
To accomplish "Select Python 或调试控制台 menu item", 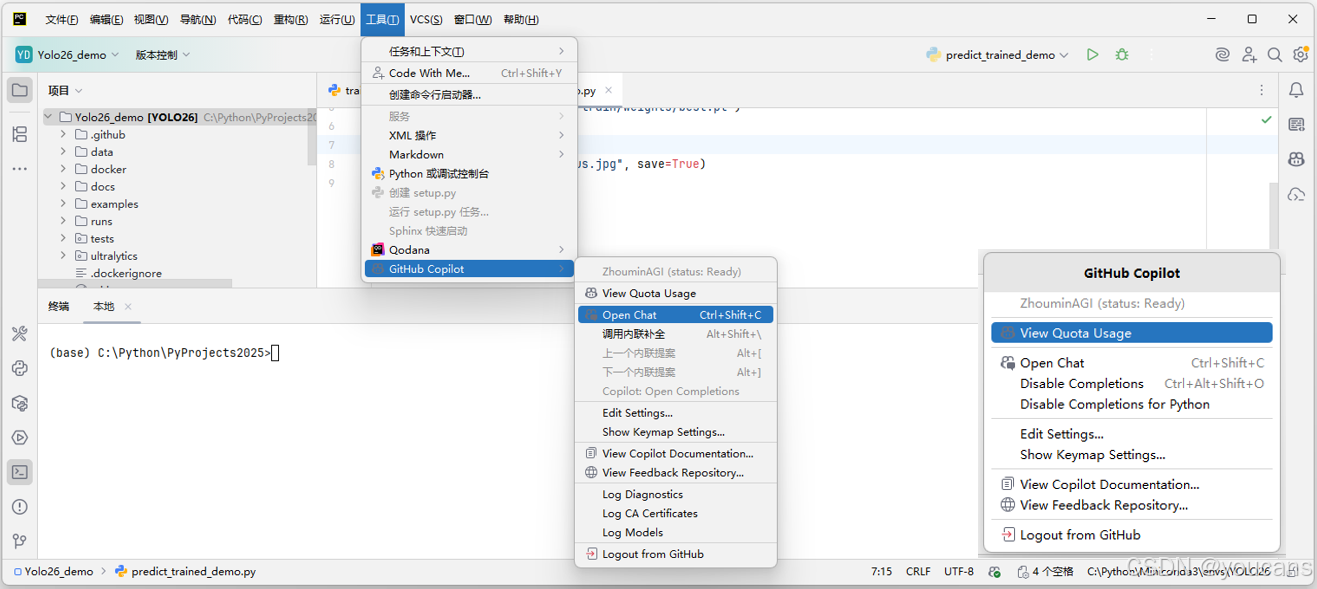I will [469, 174].
